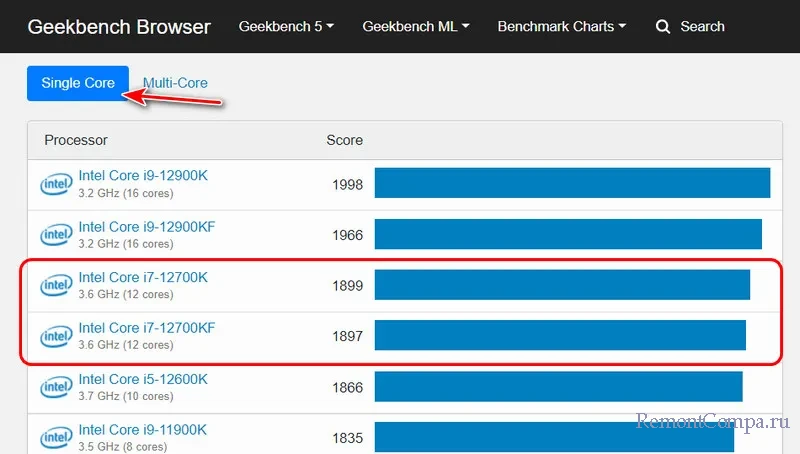Open the Intel Core i7-12700K link
The width and height of the screenshot is (800, 454).
tap(143, 277)
